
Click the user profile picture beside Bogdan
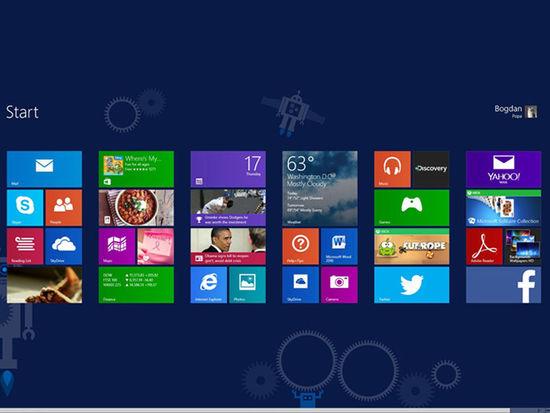pos(531,112)
